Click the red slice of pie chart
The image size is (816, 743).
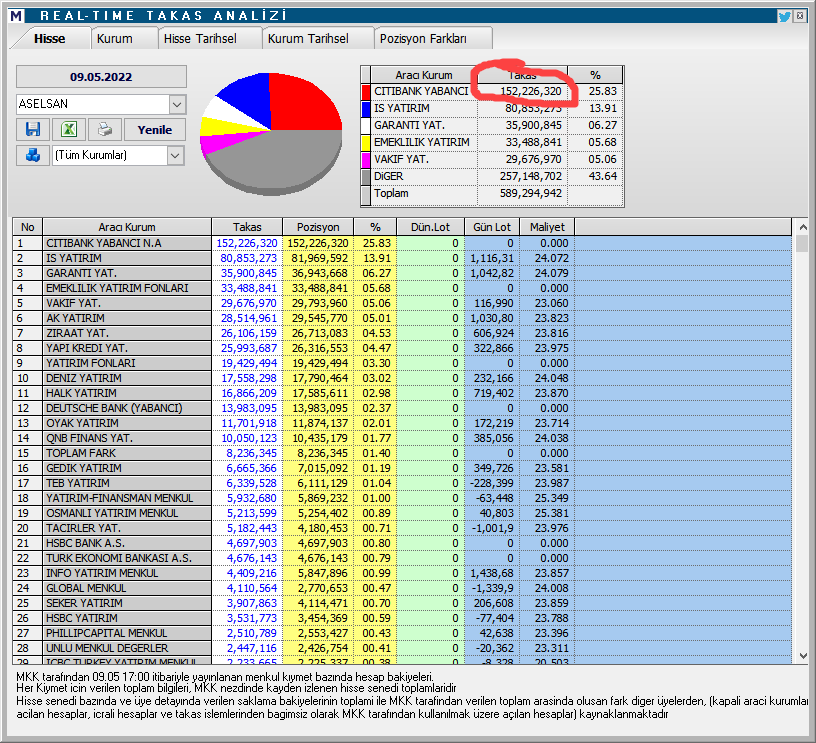coord(302,104)
